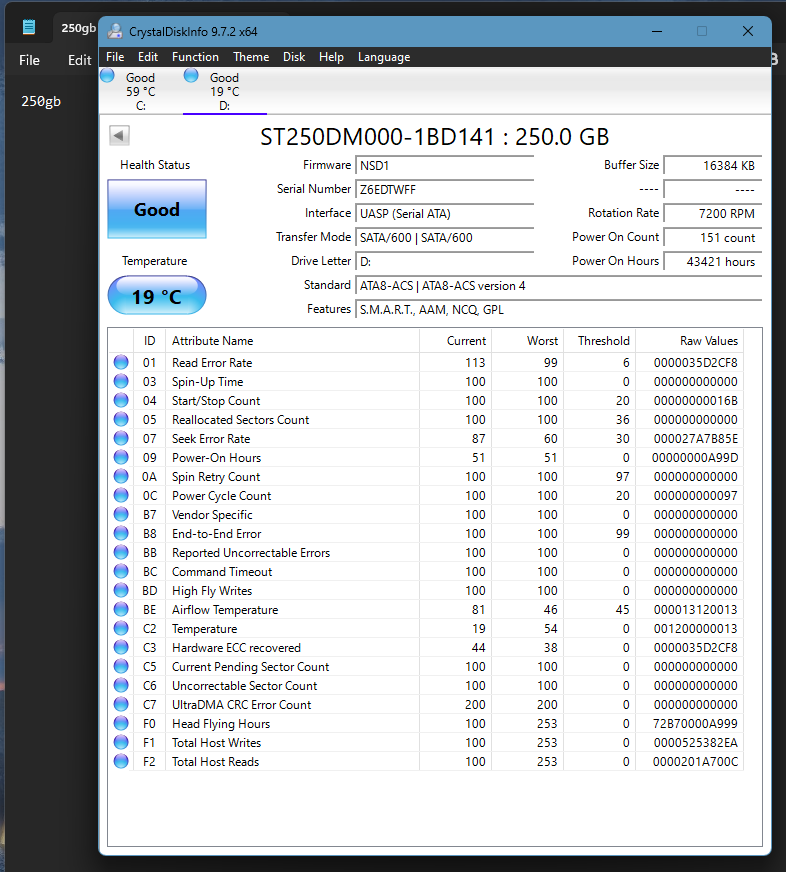
Task: Click the status orb for Total Host Reads
Action: pyautogui.click(x=121, y=762)
